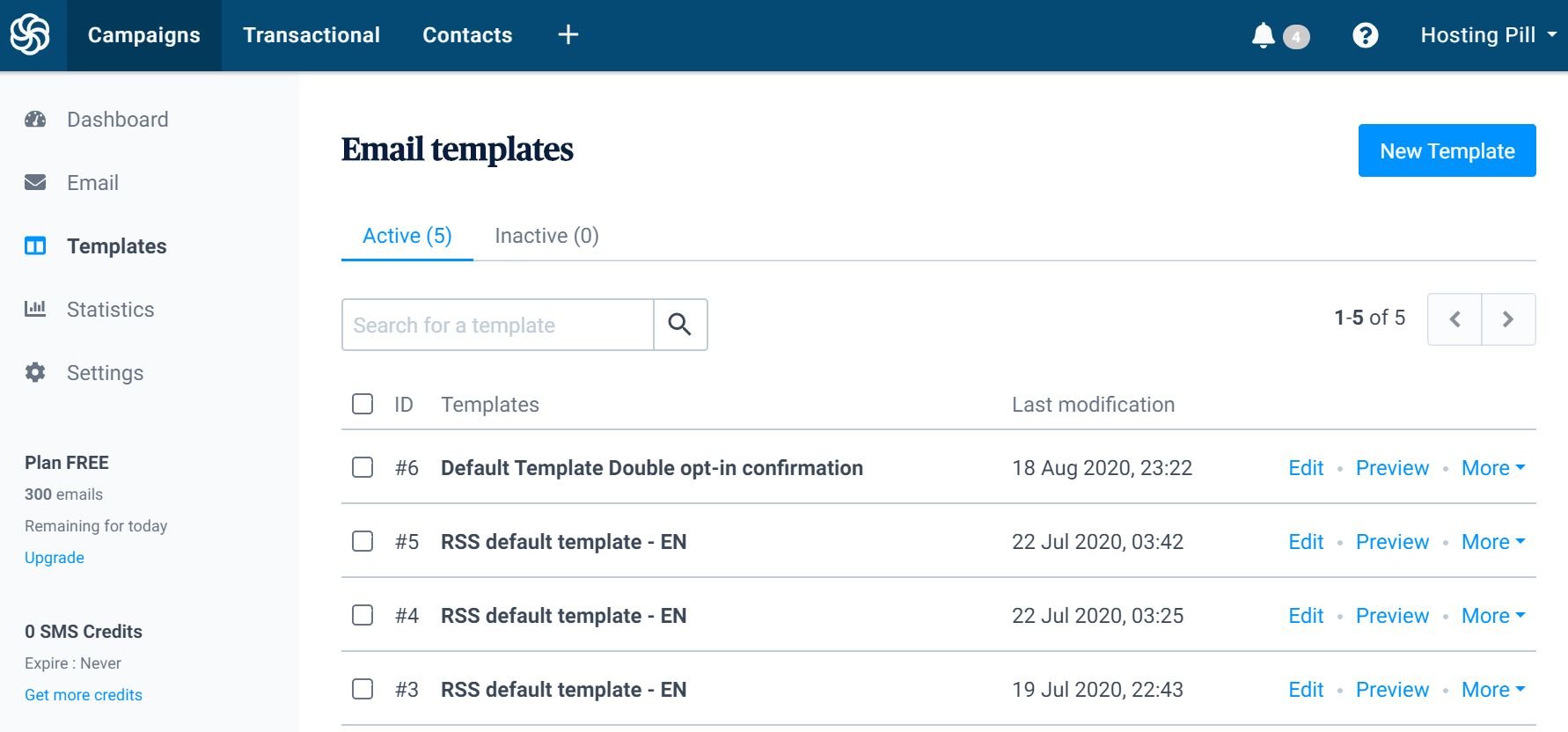Click the Statistics bar chart icon
The height and width of the screenshot is (732, 1568).
click(x=35, y=309)
